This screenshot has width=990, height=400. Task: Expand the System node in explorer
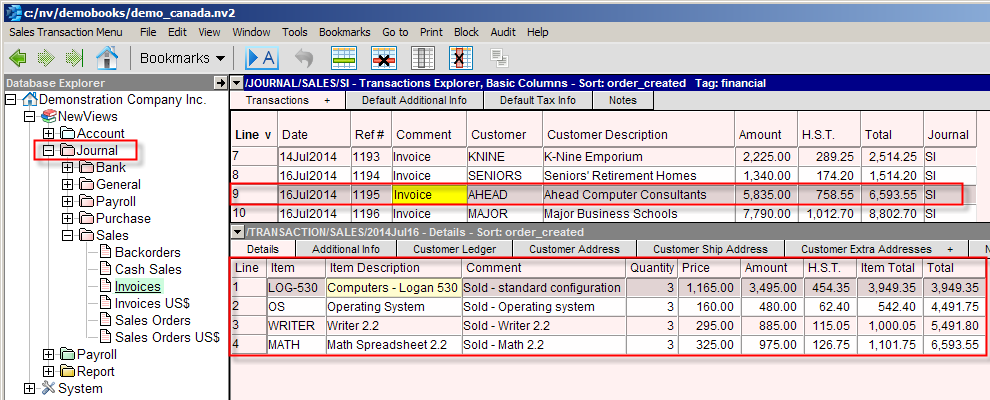(29, 389)
